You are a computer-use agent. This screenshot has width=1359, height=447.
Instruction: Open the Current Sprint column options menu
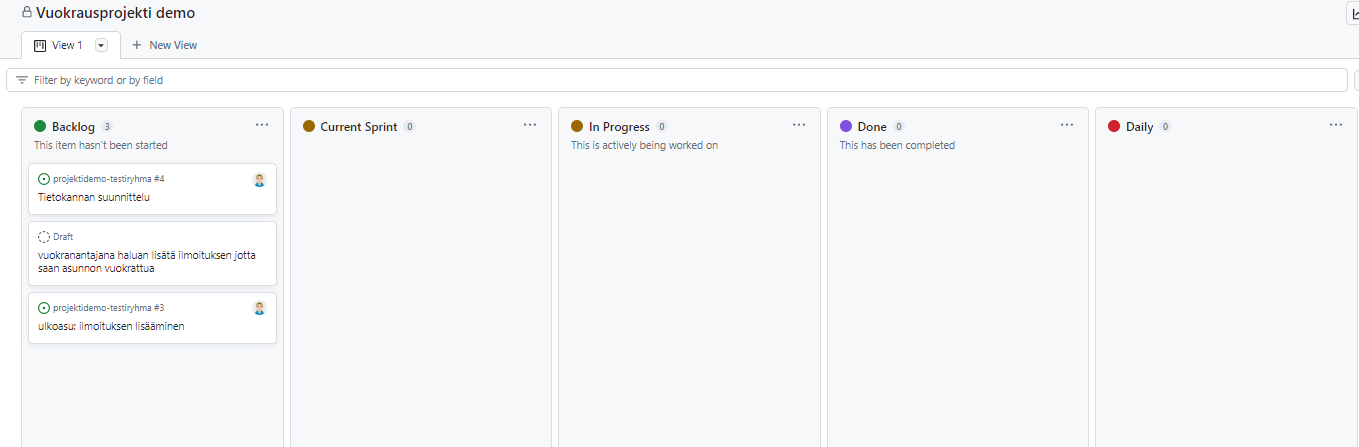(530, 125)
